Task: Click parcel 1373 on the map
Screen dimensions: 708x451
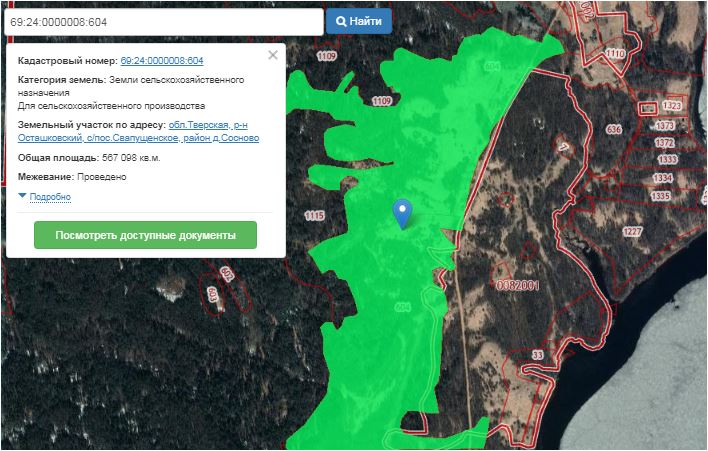Action: pyautogui.click(x=665, y=126)
